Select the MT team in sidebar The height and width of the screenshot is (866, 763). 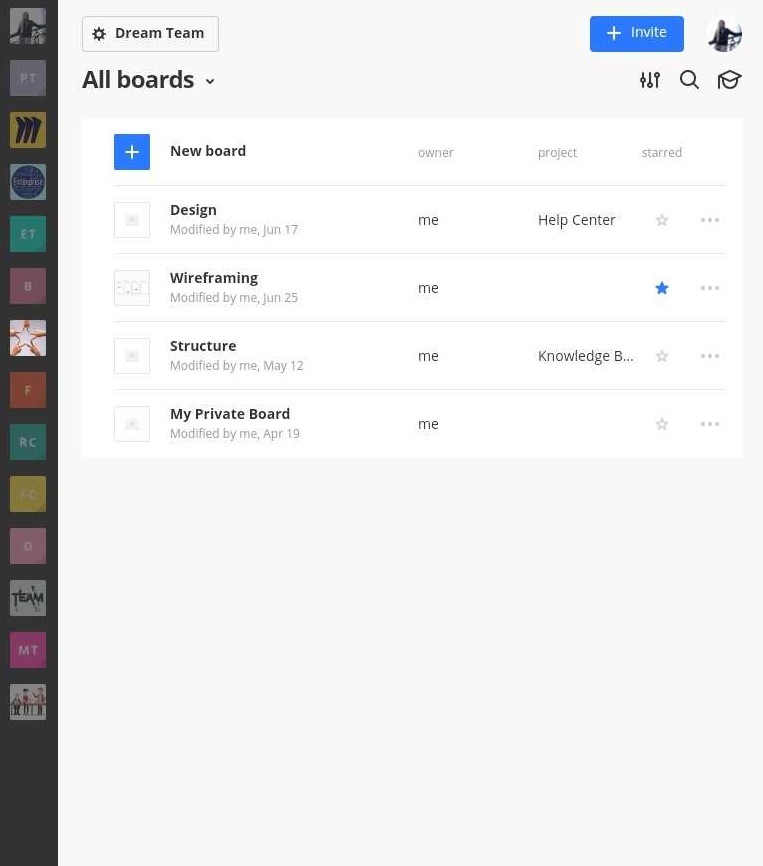coord(28,650)
